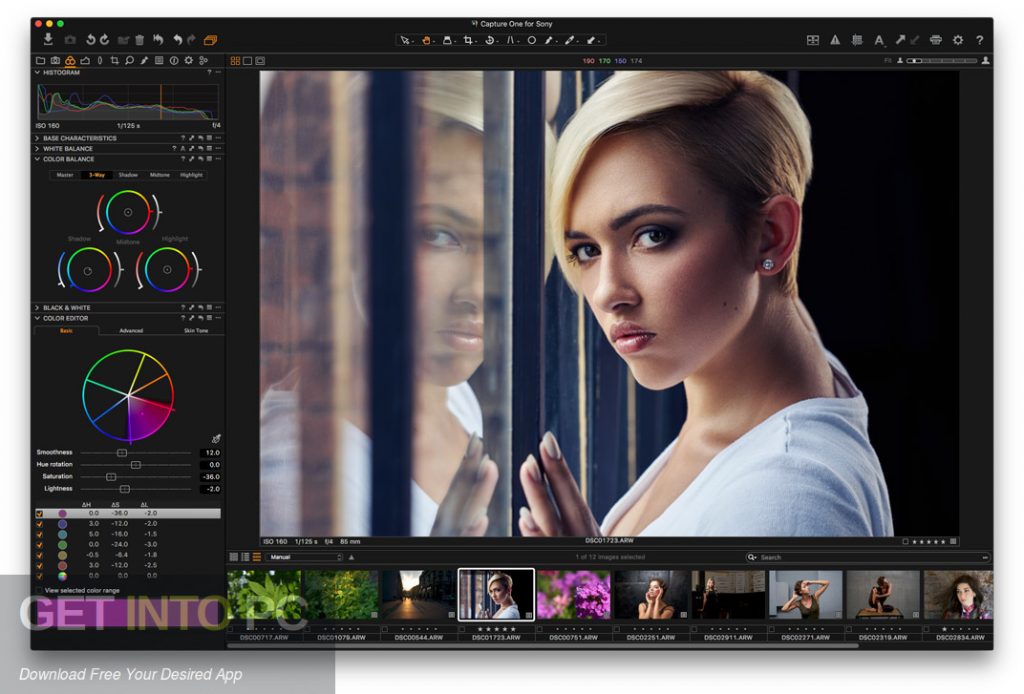Open the Color tool tab icon
The image size is (1024, 694).
click(x=70, y=61)
